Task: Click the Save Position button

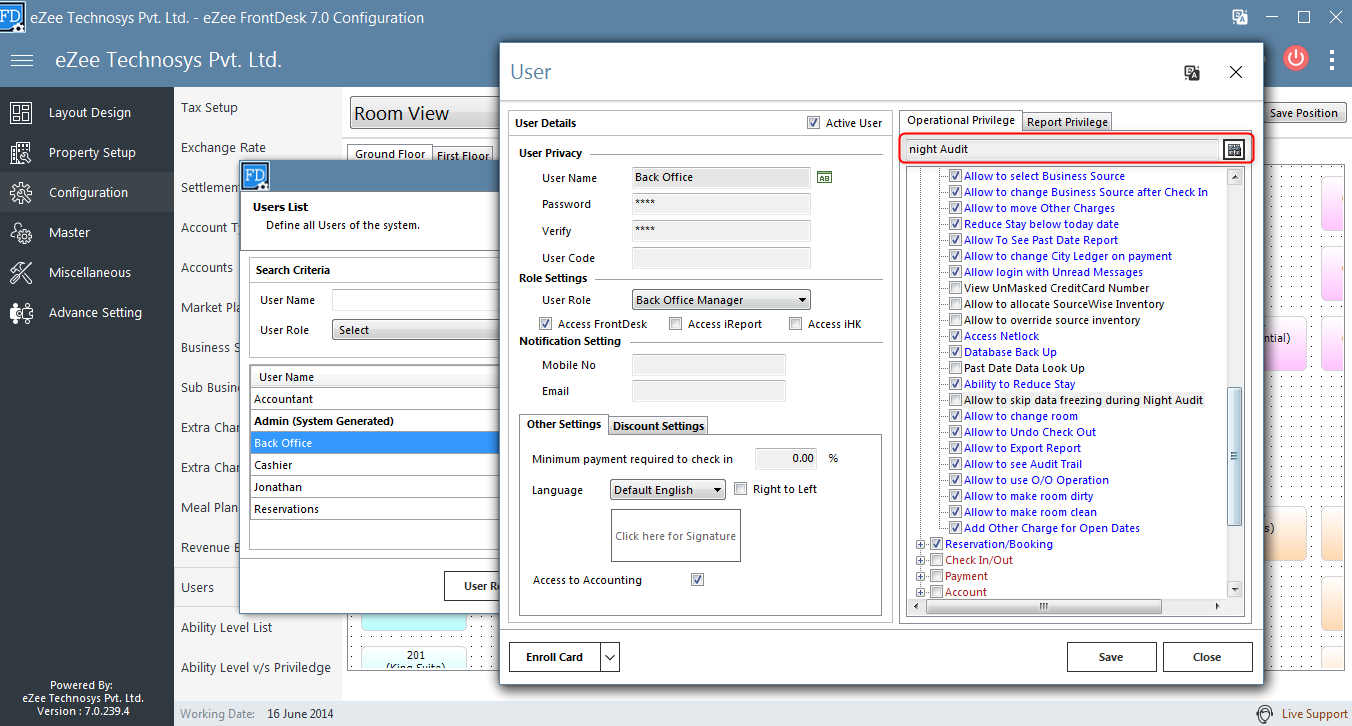Action: pos(1304,113)
